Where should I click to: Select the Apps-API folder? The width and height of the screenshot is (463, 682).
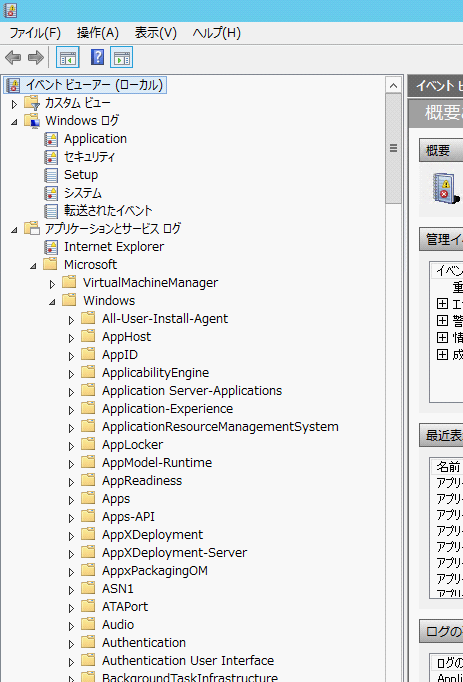coord(128,517)
